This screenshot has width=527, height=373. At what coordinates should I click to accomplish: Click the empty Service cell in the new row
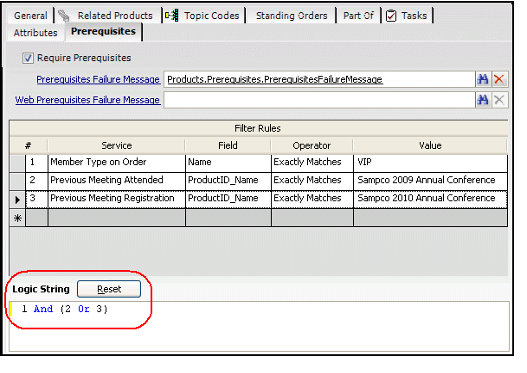[x=117, y=217]
